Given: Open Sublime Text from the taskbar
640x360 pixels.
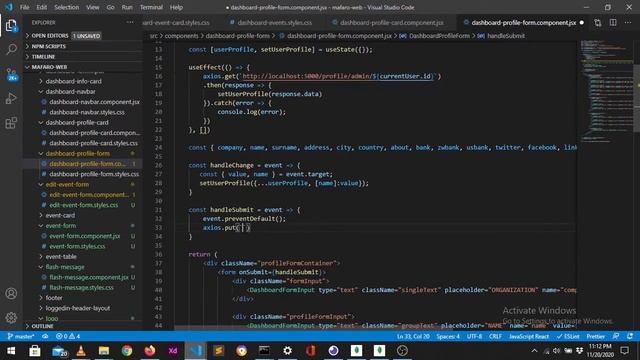Looking at the screenshot, I should [218, 351].
